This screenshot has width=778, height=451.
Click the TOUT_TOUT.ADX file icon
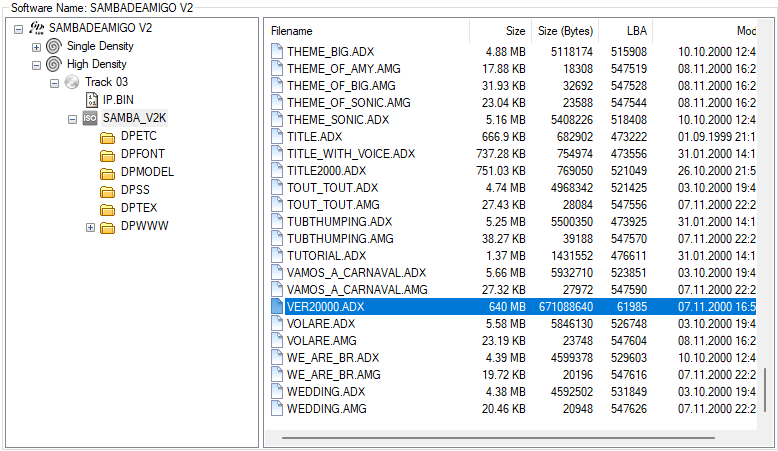coord(277,188)
